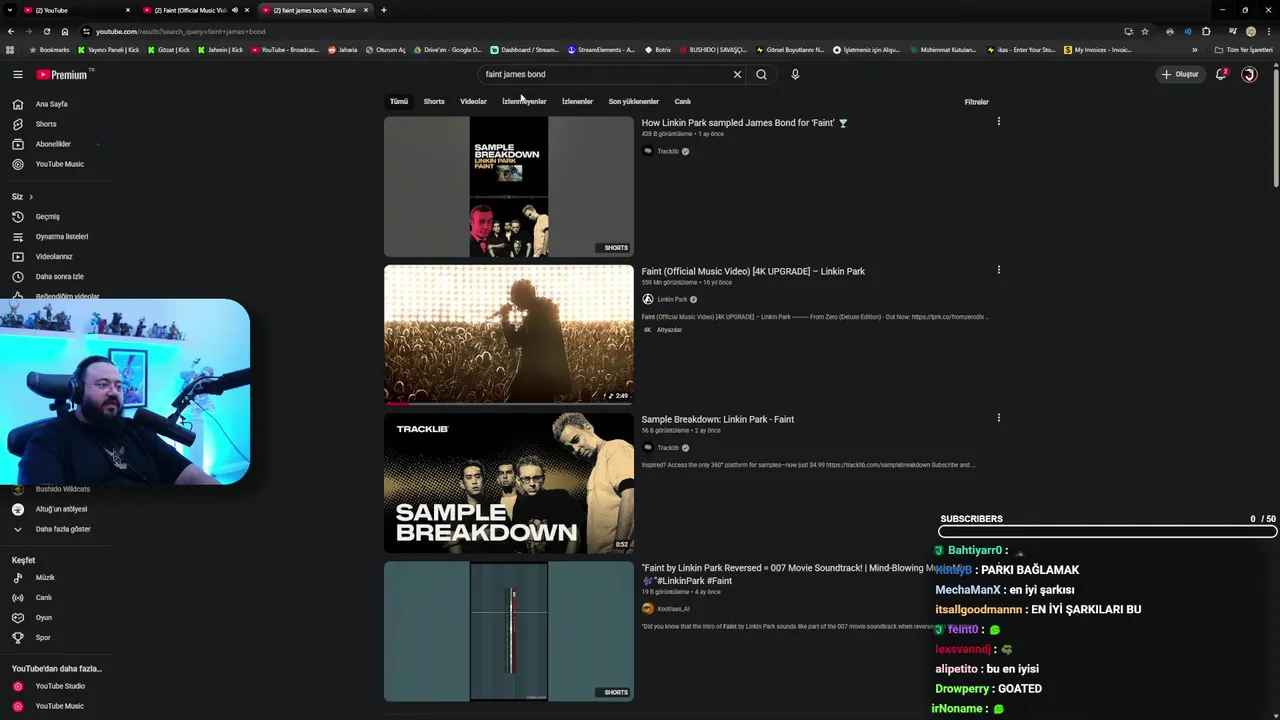Open the browser tab search dropdown
Viewport: 1280px width, 720px height.
coord(9,10)
